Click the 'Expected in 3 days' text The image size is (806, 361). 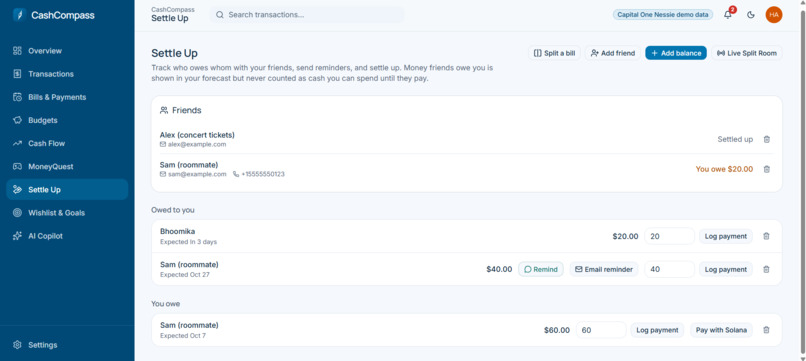tap(189, 242)
